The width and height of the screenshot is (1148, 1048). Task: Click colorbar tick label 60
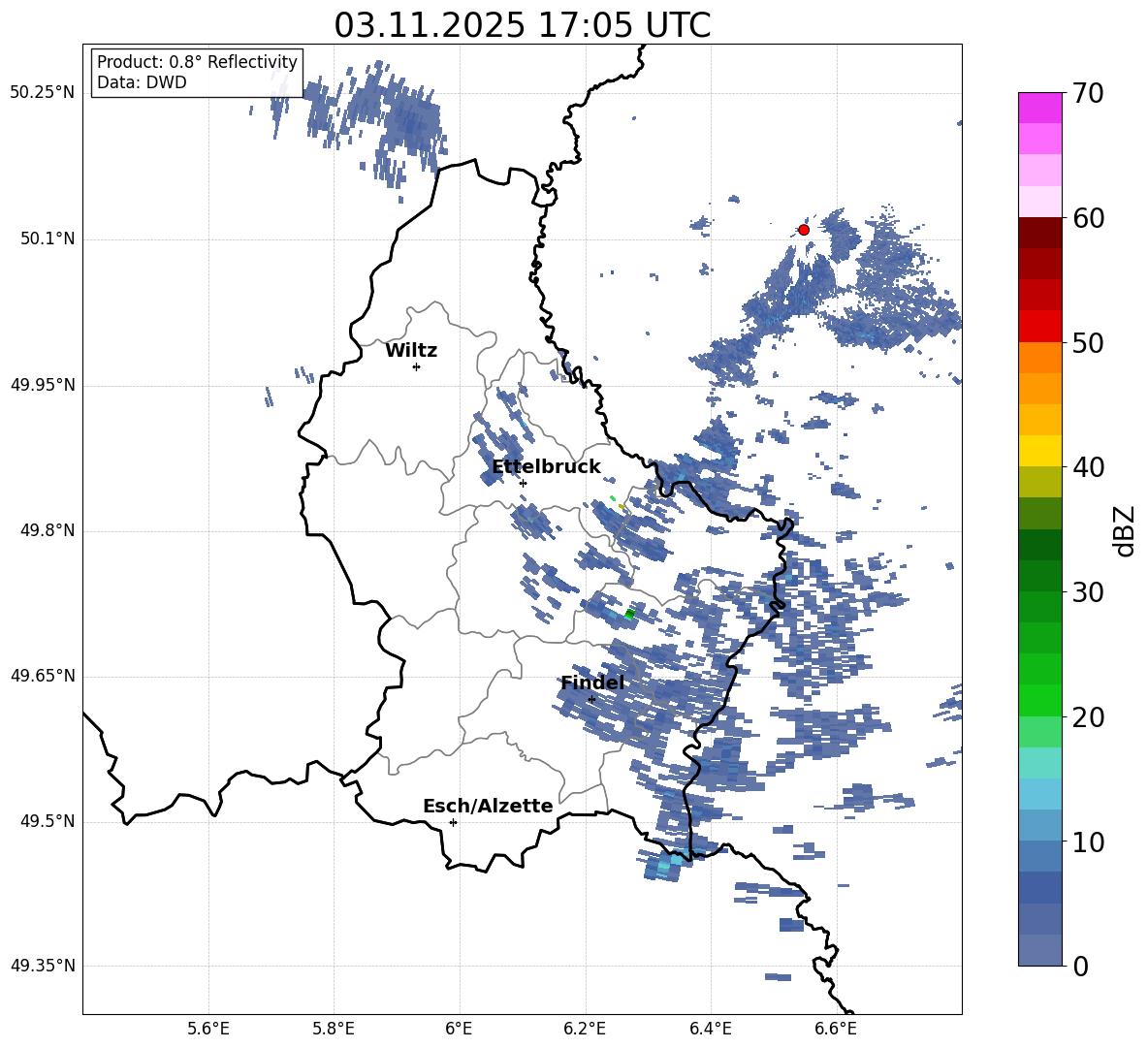(x=1088, y=218)
